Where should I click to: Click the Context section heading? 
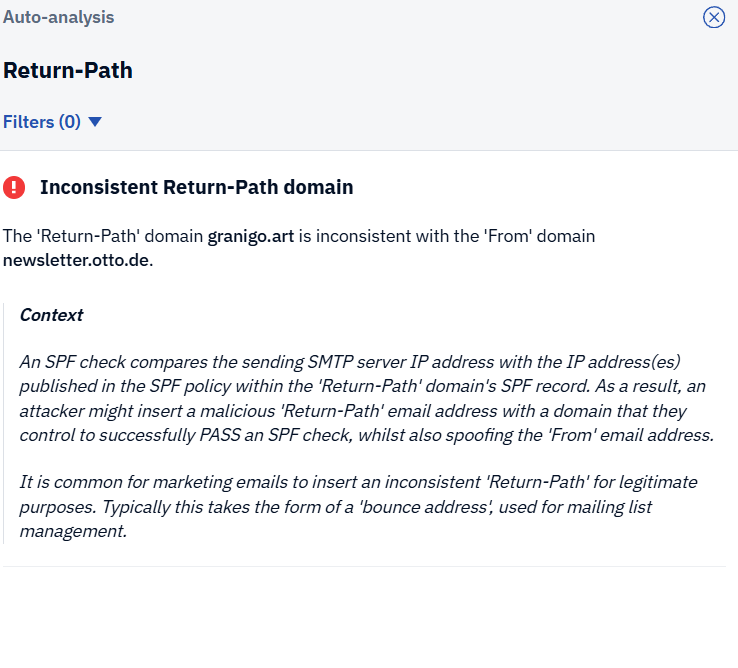coord(51,315)
